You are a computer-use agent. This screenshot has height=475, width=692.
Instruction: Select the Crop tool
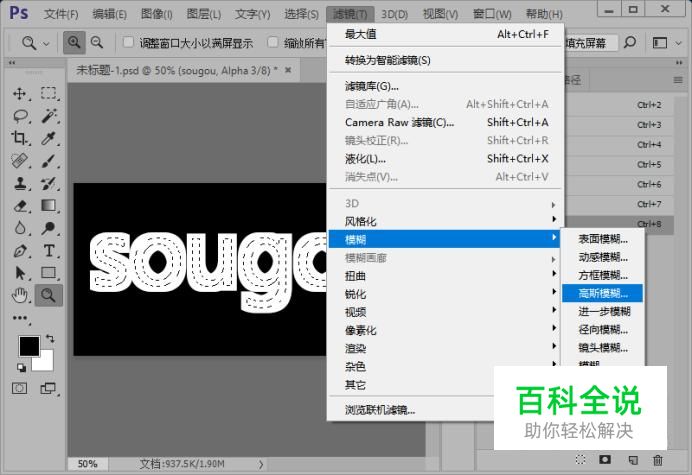coord(20,138)
